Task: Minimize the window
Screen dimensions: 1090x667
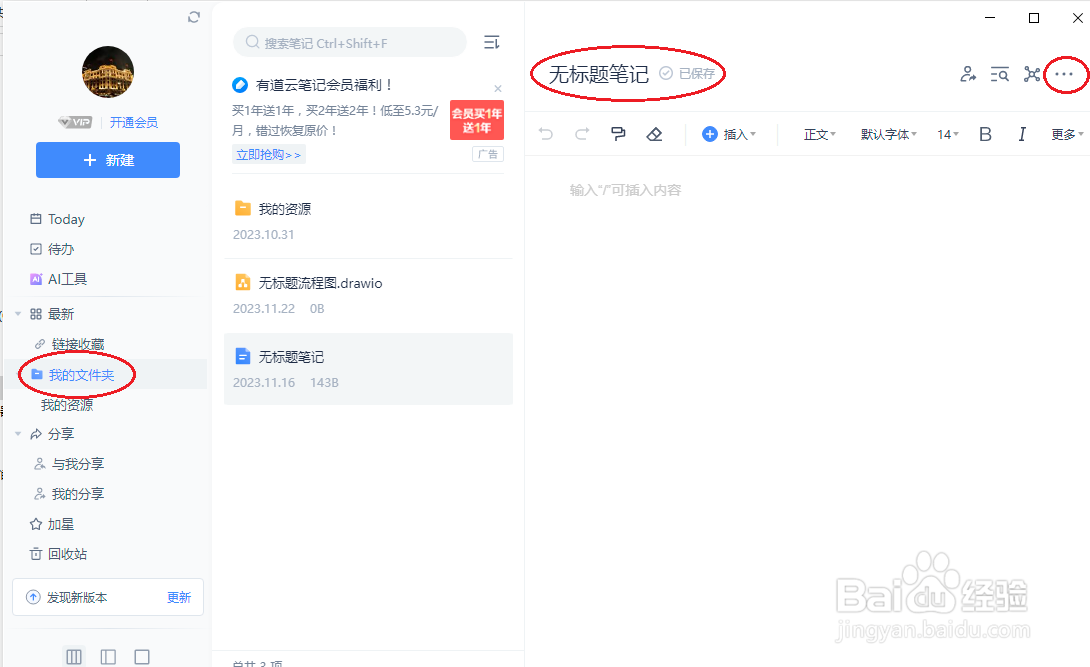Action: pyautogui.click(x=990, y=18)
